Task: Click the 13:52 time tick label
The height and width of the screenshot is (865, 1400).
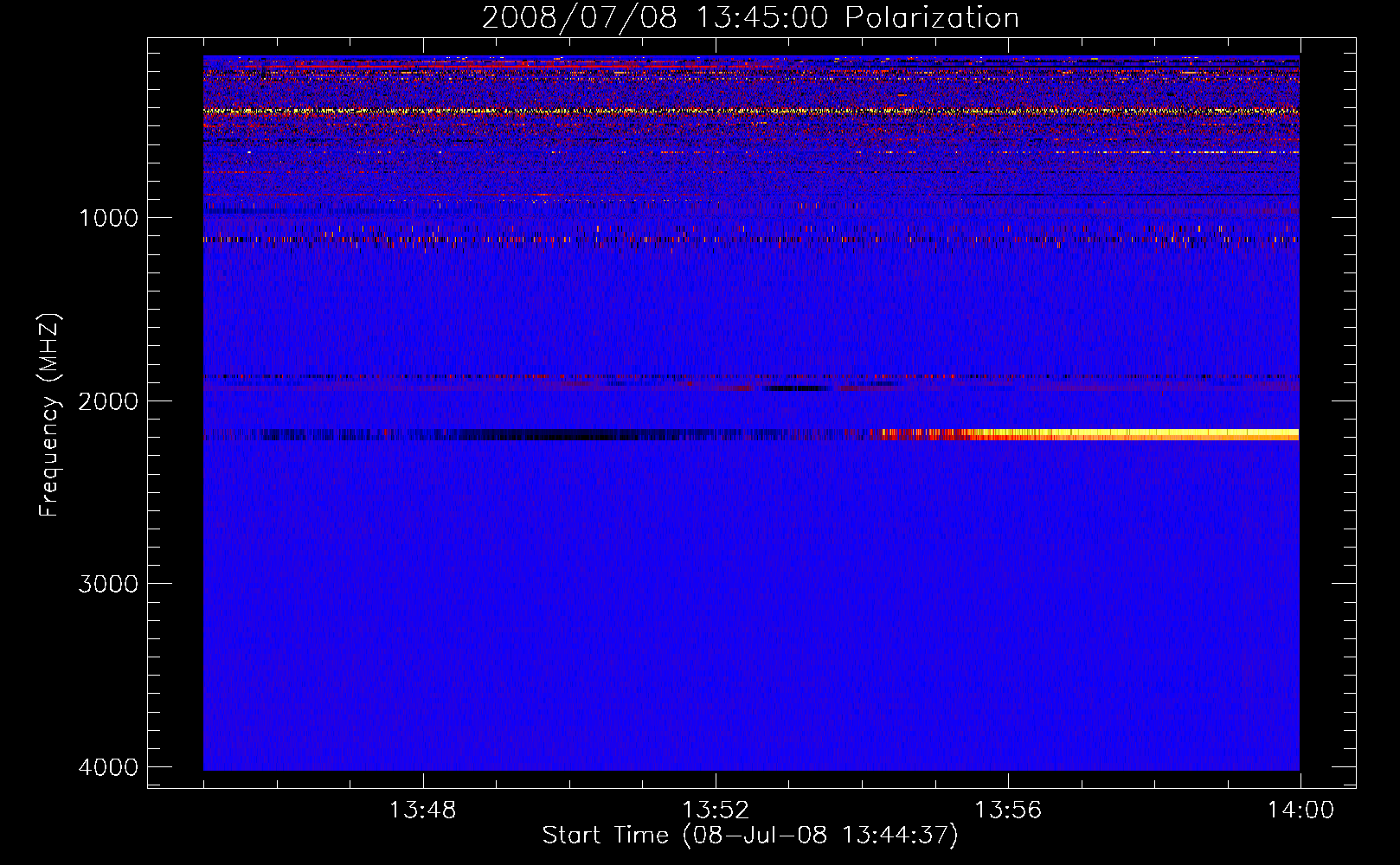Action: [x=716, y=811]
